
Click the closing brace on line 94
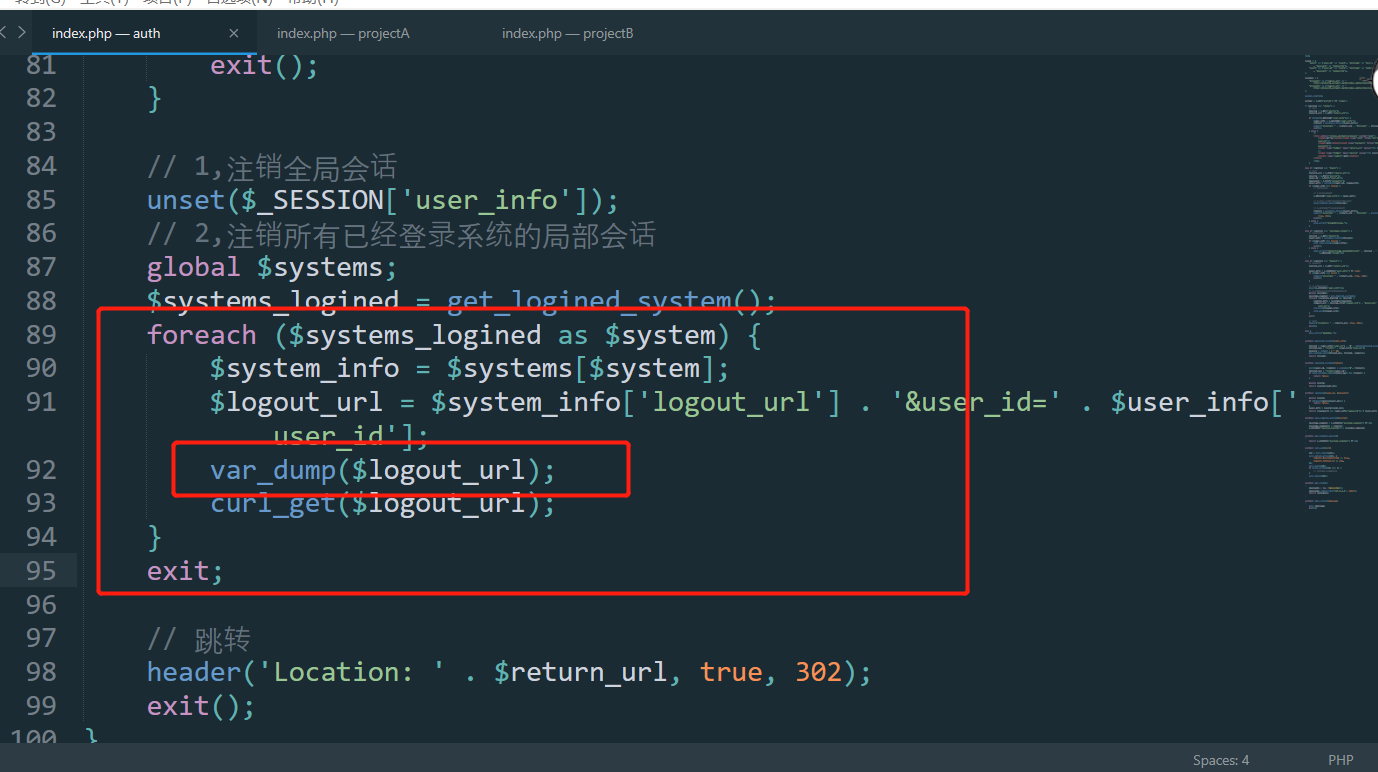[x=154, y=537]
